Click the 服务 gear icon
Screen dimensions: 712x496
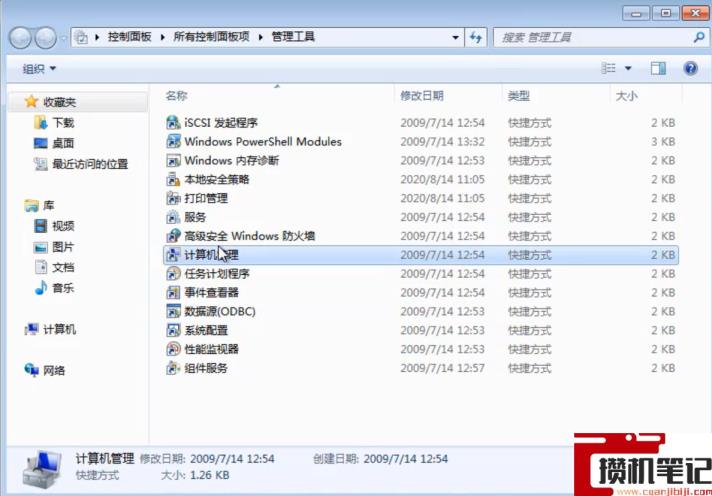173,217
